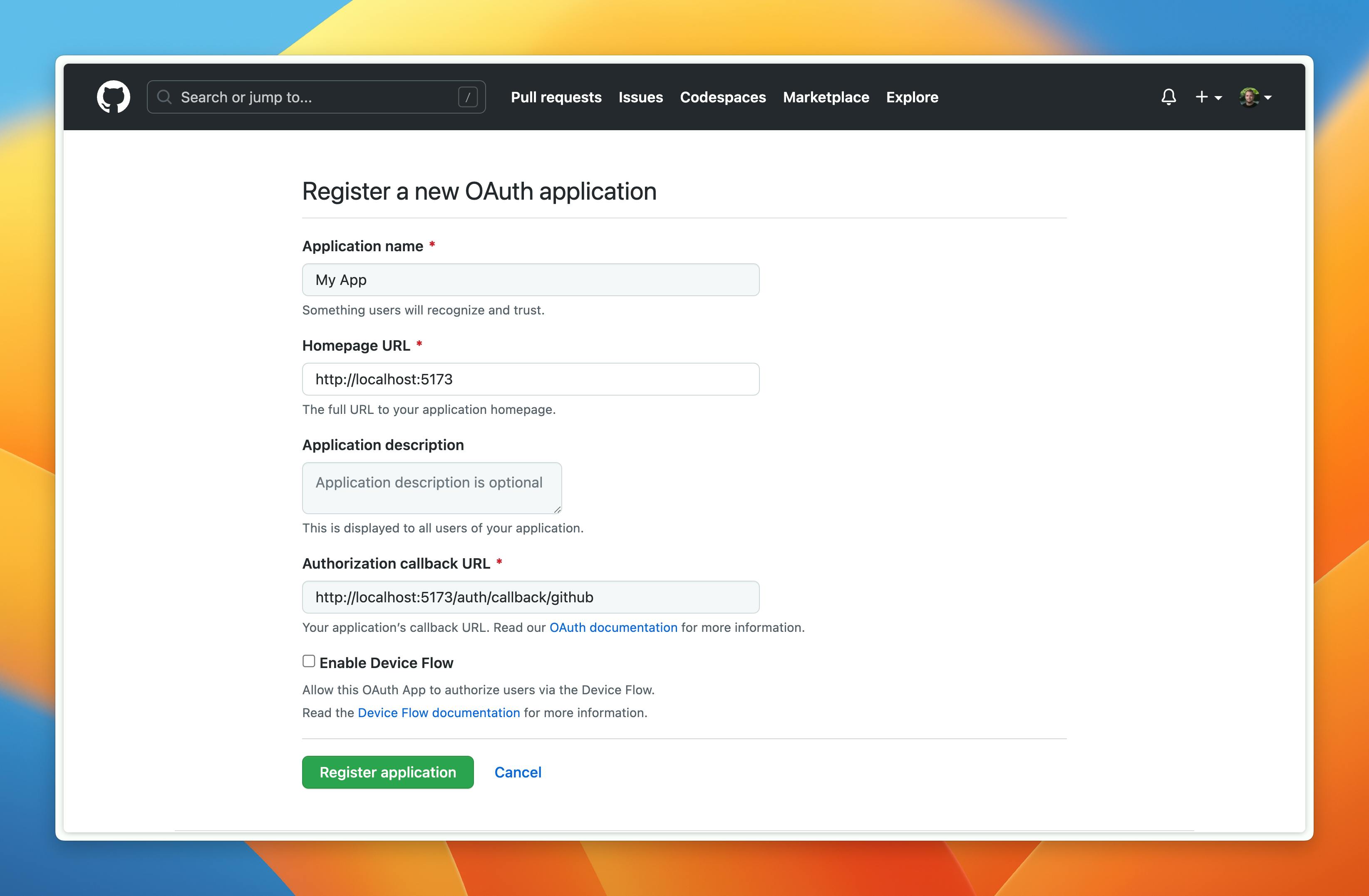Open the Explore page

pyautogui.click(x=912, y=97)
